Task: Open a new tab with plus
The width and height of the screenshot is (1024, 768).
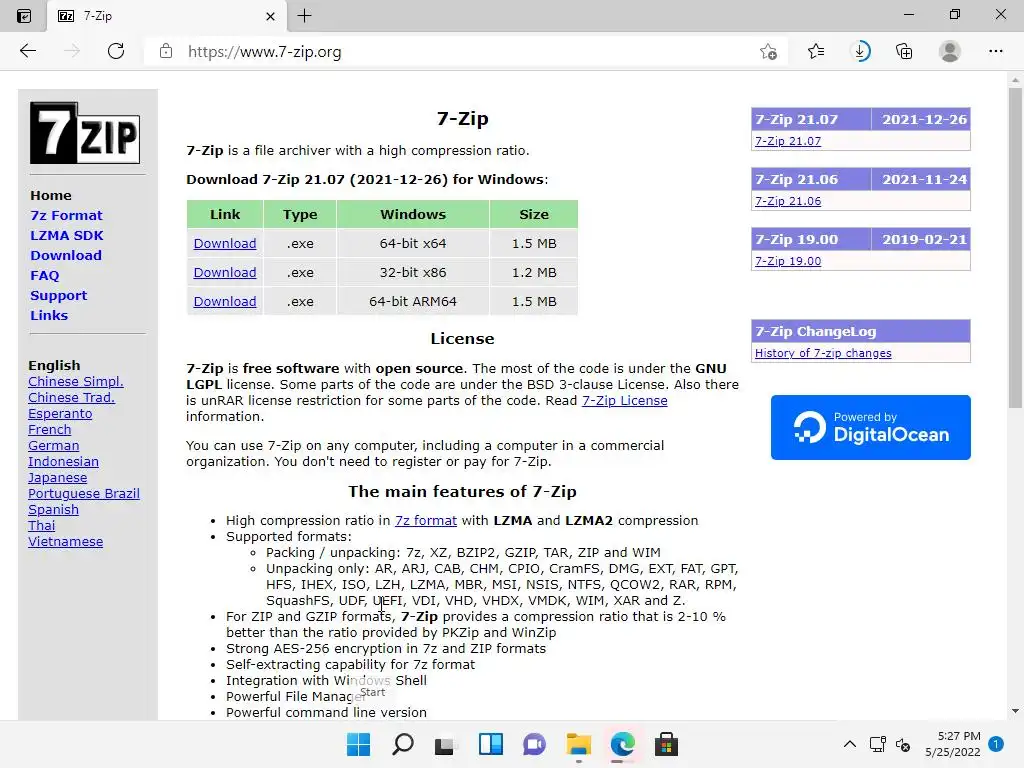Action: coord(304,16)
